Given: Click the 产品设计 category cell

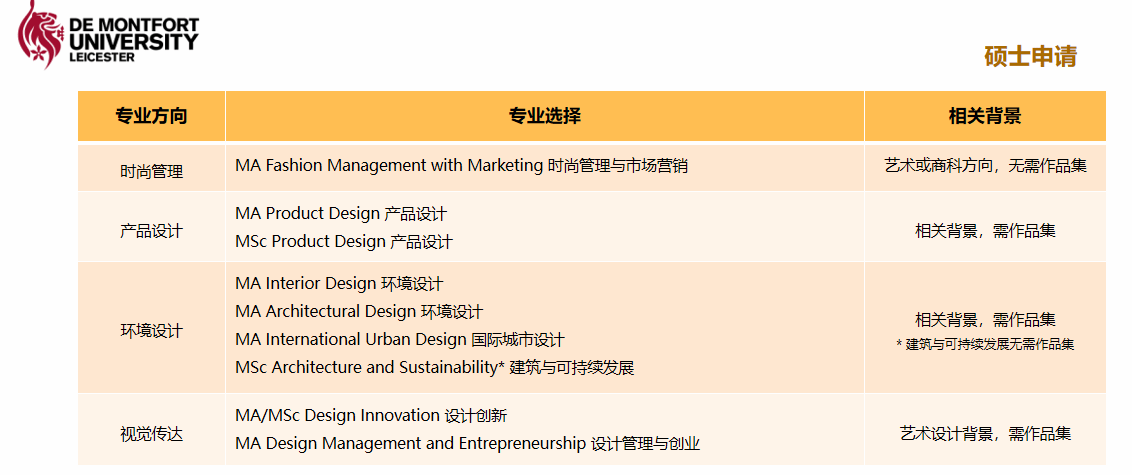Looking at the screenshot, I should pyautogui.click(x=151, y=231).
